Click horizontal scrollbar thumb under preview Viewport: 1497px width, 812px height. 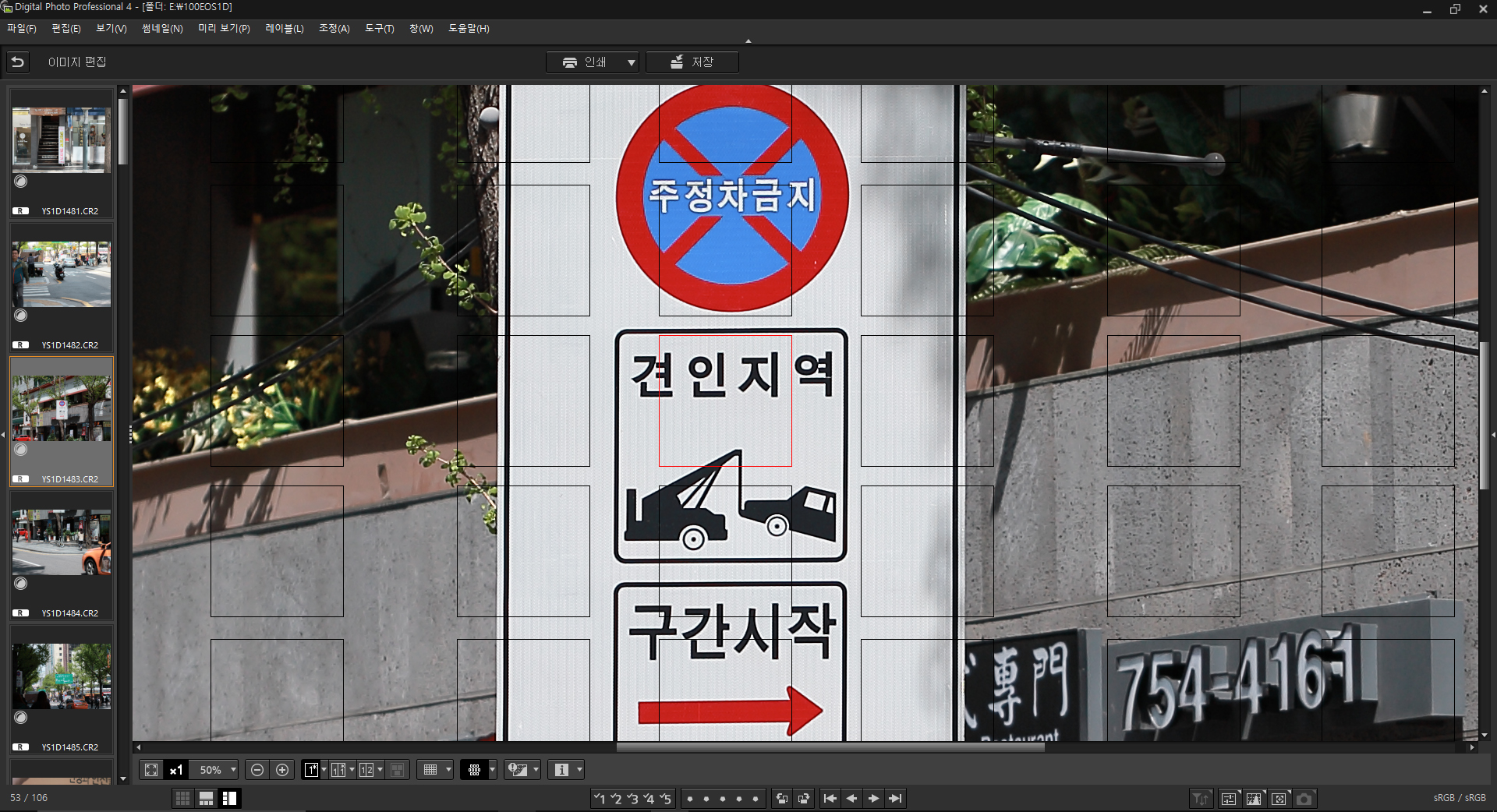830,747
